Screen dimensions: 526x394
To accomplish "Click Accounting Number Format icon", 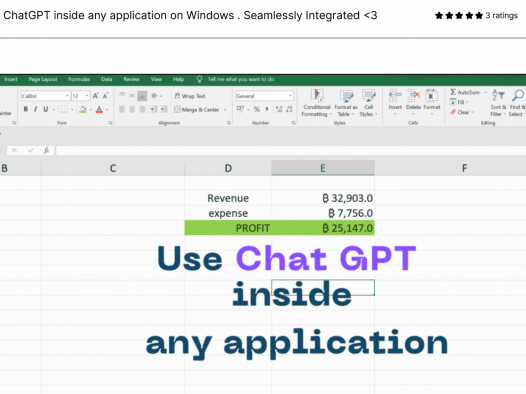I will click(x=240, y=109).
